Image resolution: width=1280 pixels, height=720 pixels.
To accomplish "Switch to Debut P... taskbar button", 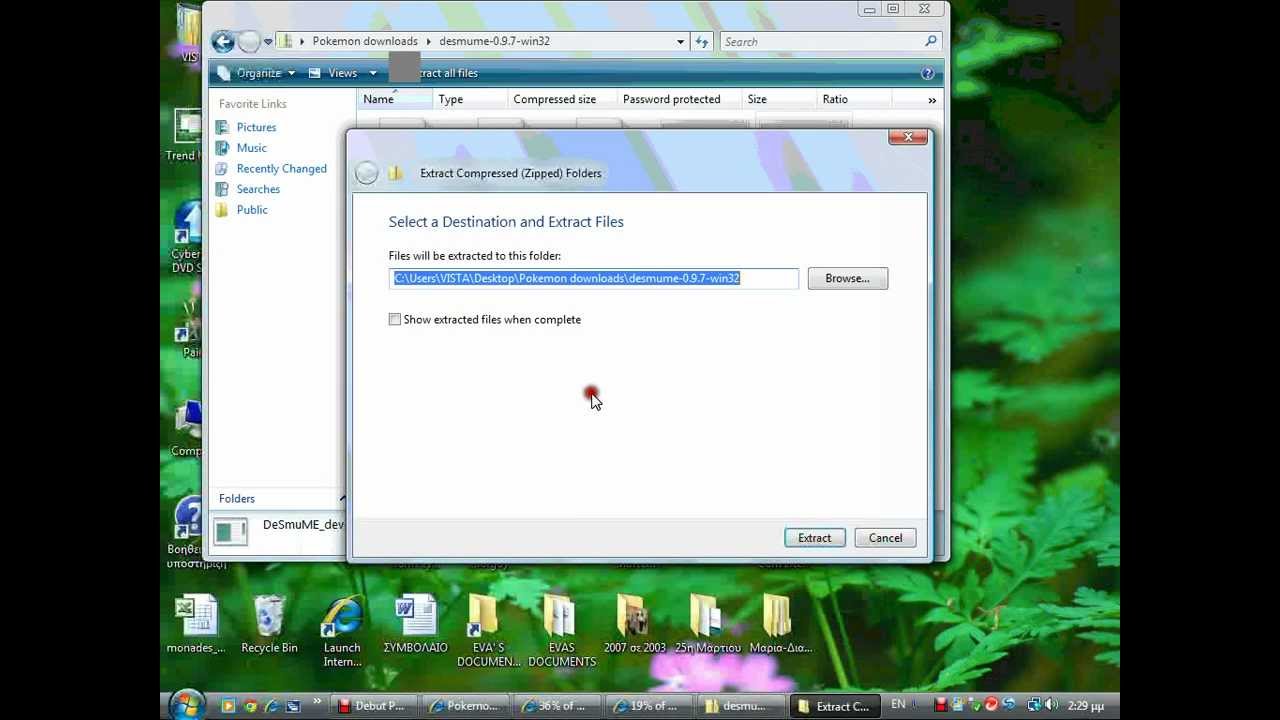I will coord(372,706).
